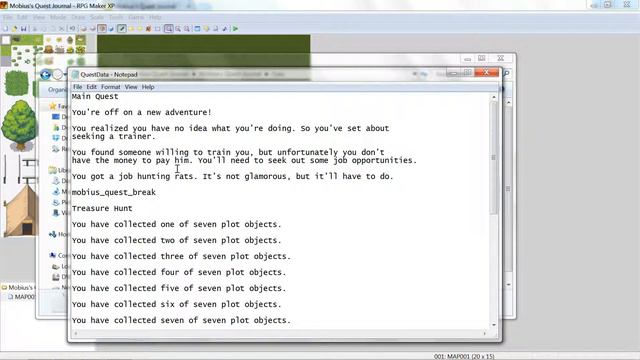This screenshot has height=360, width=640.
Task: Save the project with the floppy disk icon
Action: point(23,29)
